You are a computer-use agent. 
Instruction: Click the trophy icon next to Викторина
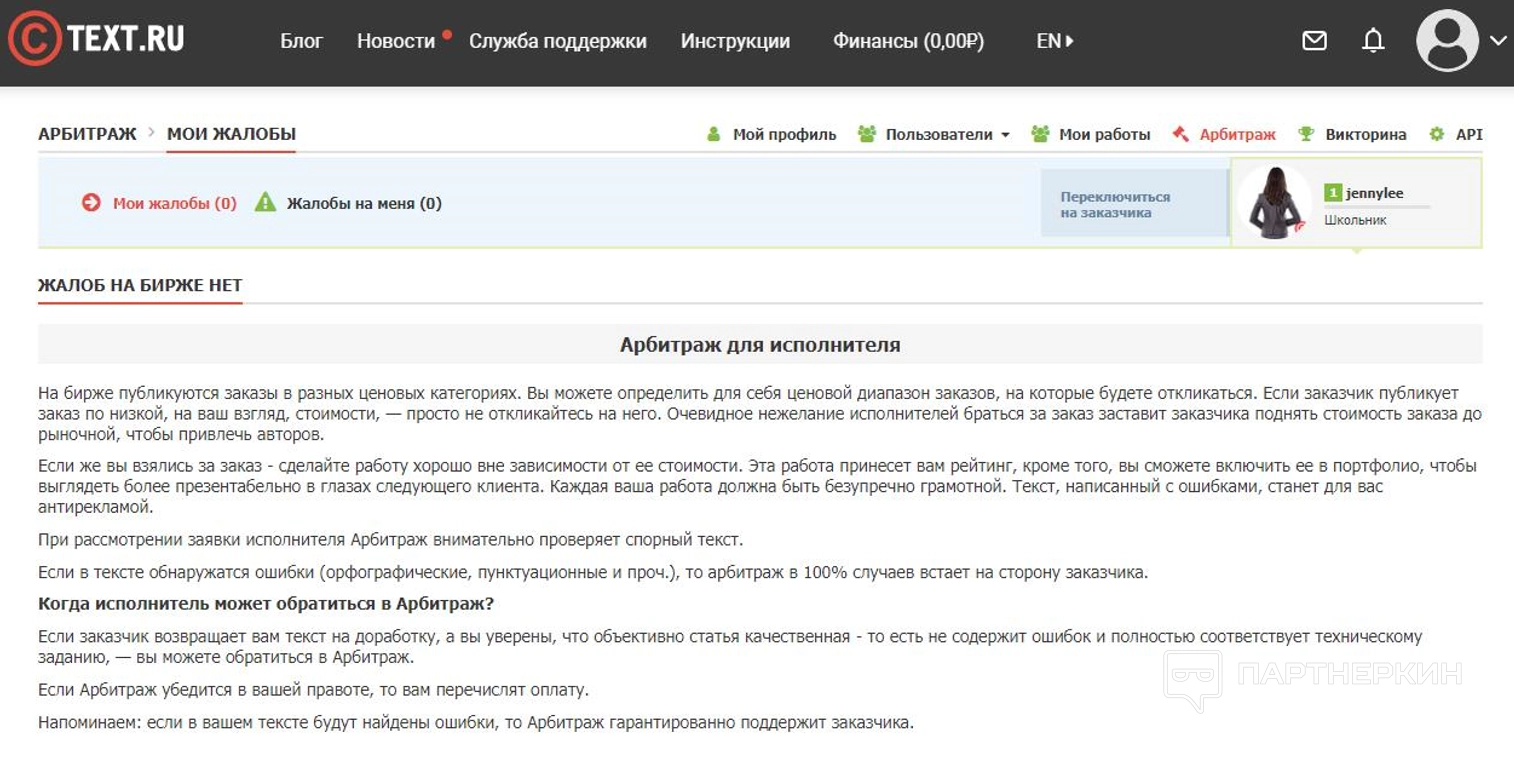1305,134
